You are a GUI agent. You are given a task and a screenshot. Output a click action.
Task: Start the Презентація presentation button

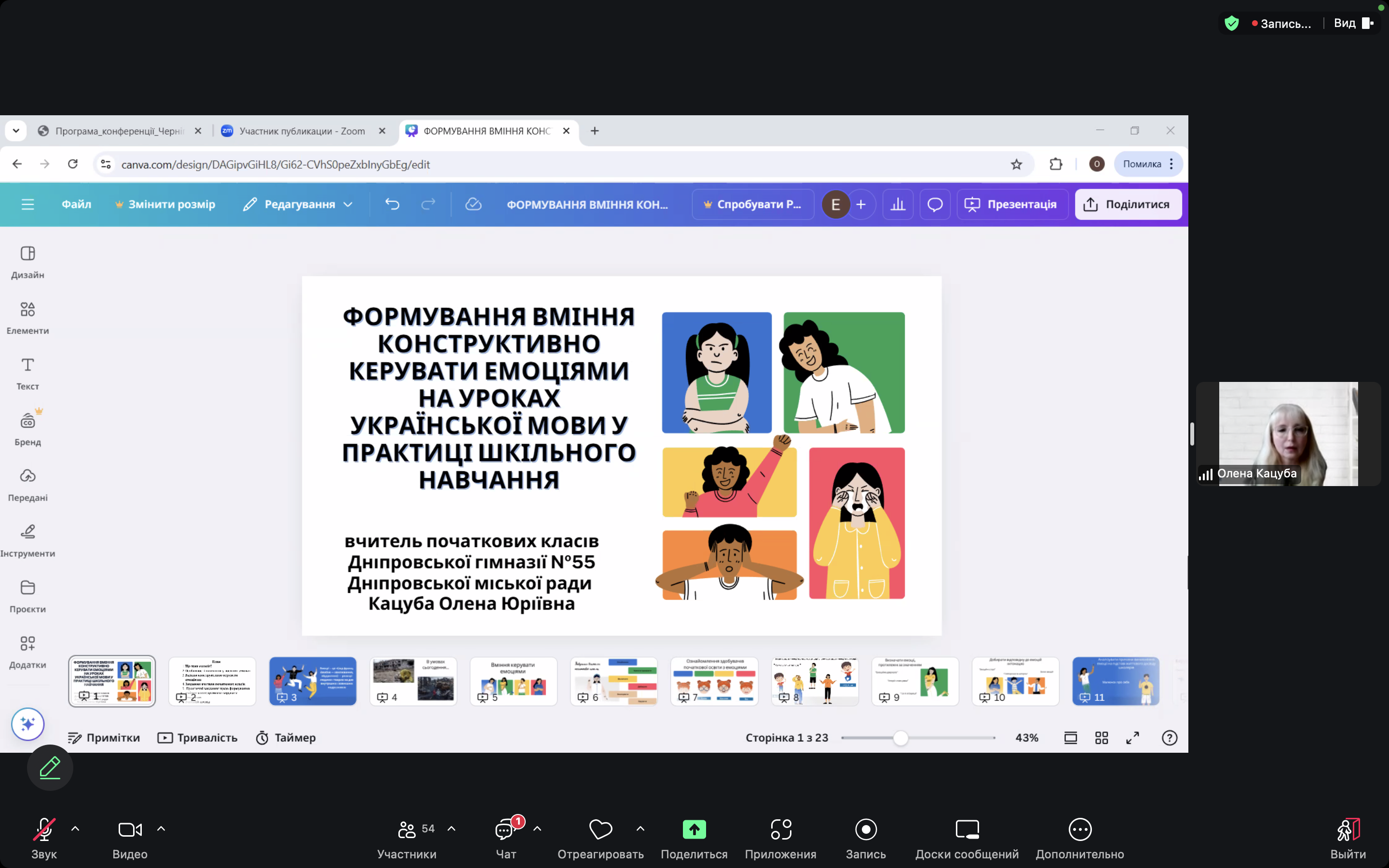[1011, 204]
